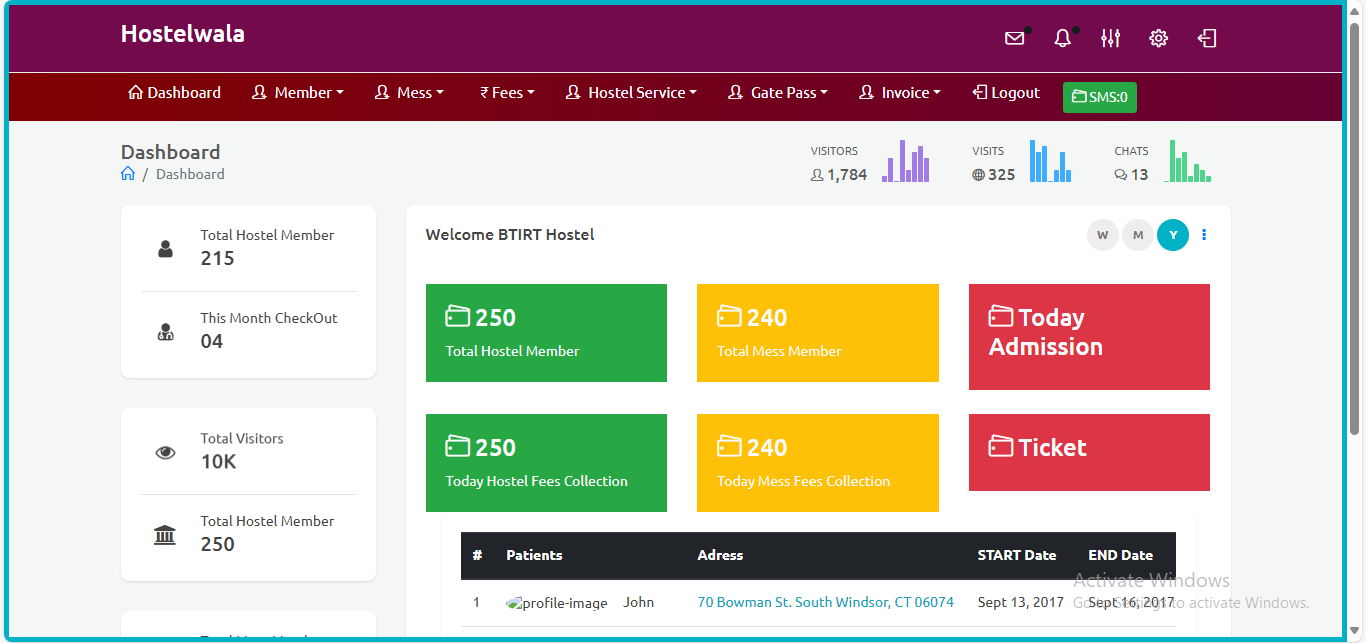Select the yearly Y view button
1366x643 pixels.
click(1172, 235)
